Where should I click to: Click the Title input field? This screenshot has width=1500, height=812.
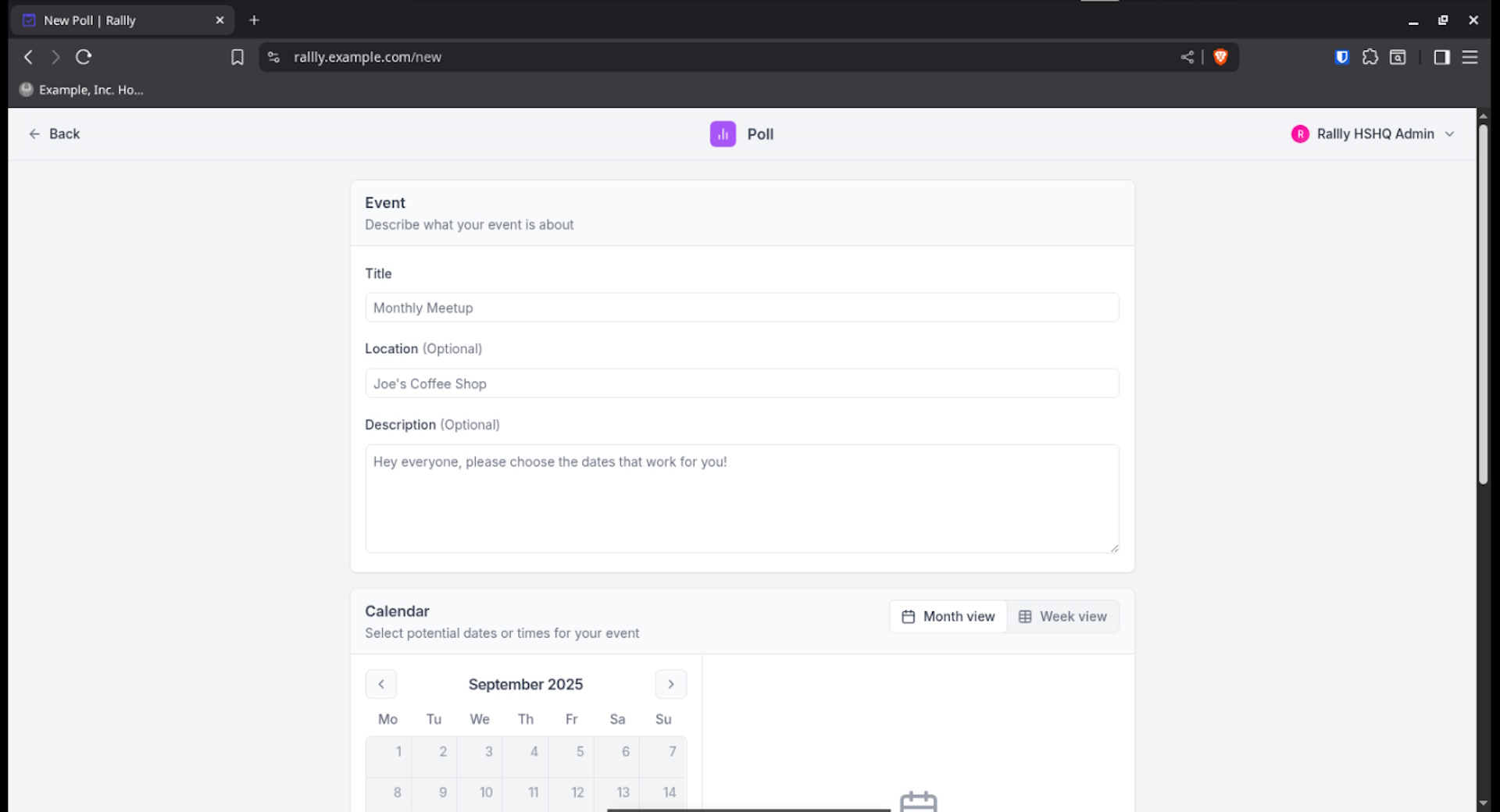(x=741, y=308)
